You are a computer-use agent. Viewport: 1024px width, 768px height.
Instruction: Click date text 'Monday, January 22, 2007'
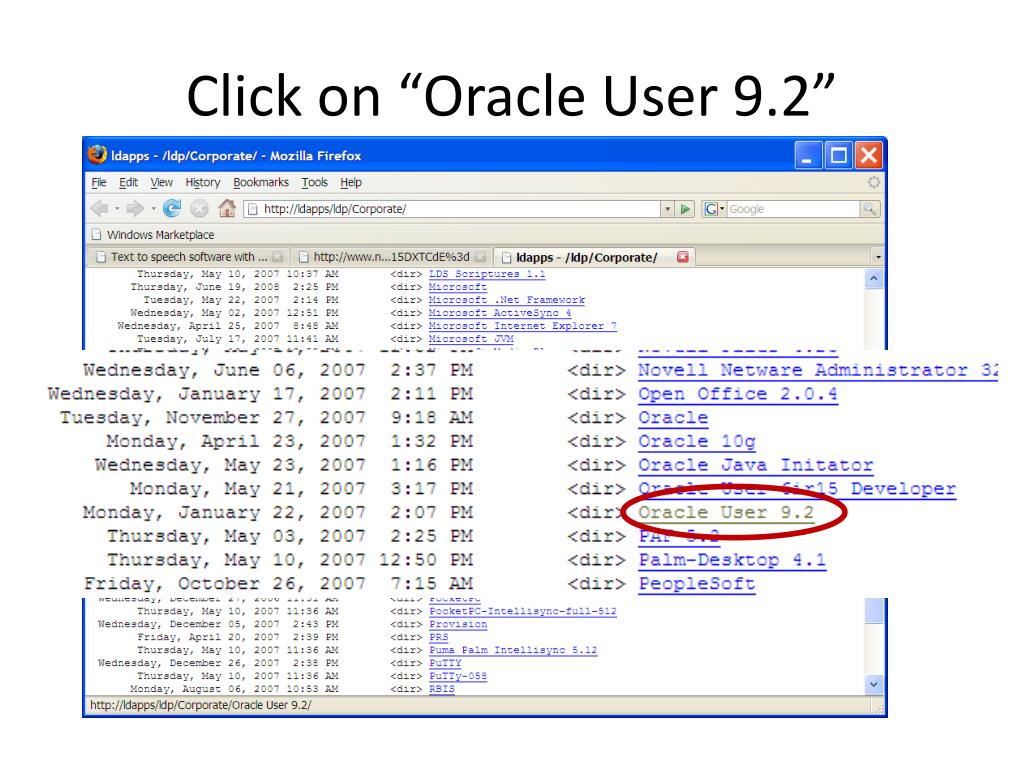point(224,513)
